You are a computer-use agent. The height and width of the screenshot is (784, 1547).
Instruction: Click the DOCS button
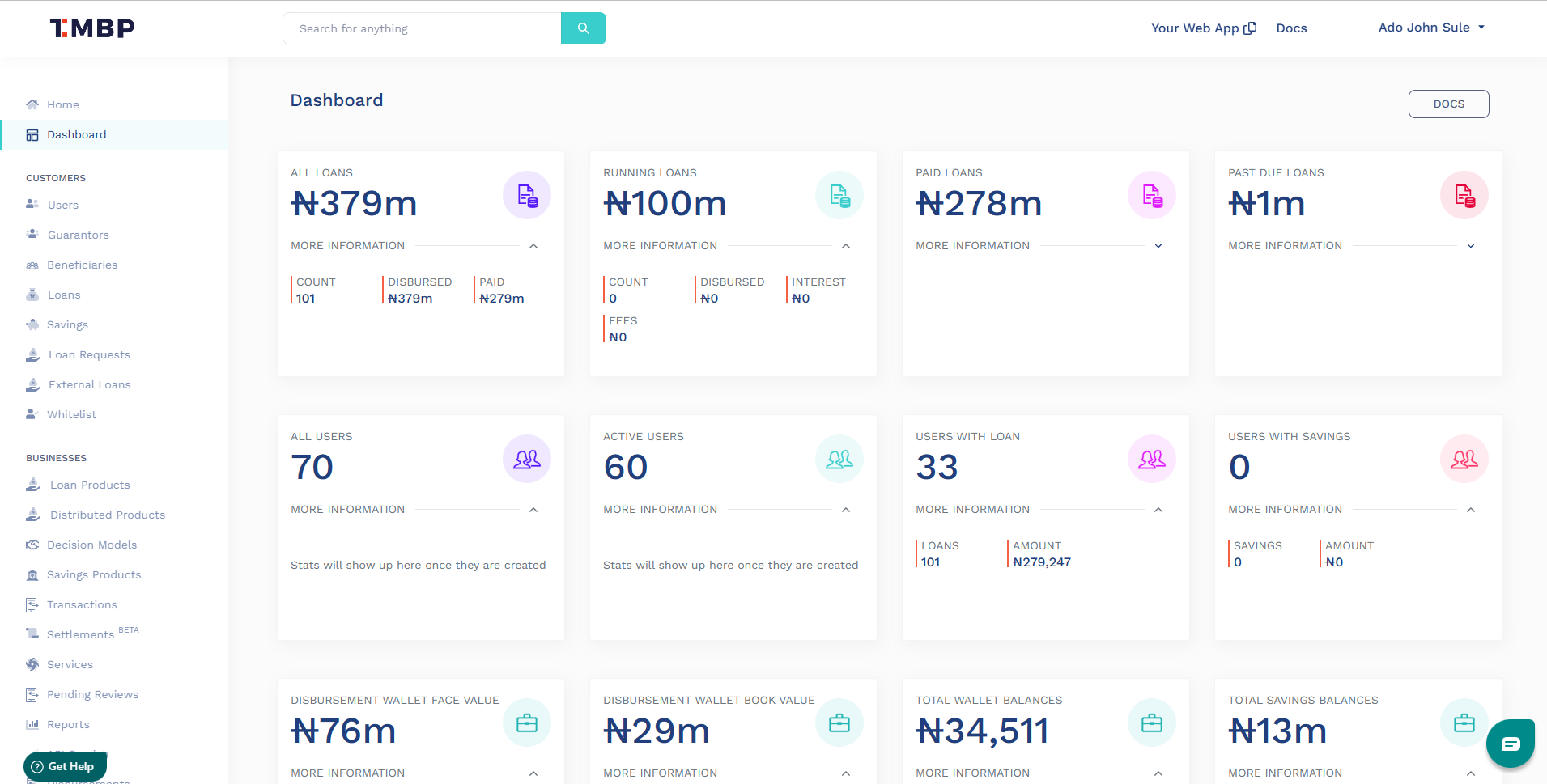[1447, 104]
